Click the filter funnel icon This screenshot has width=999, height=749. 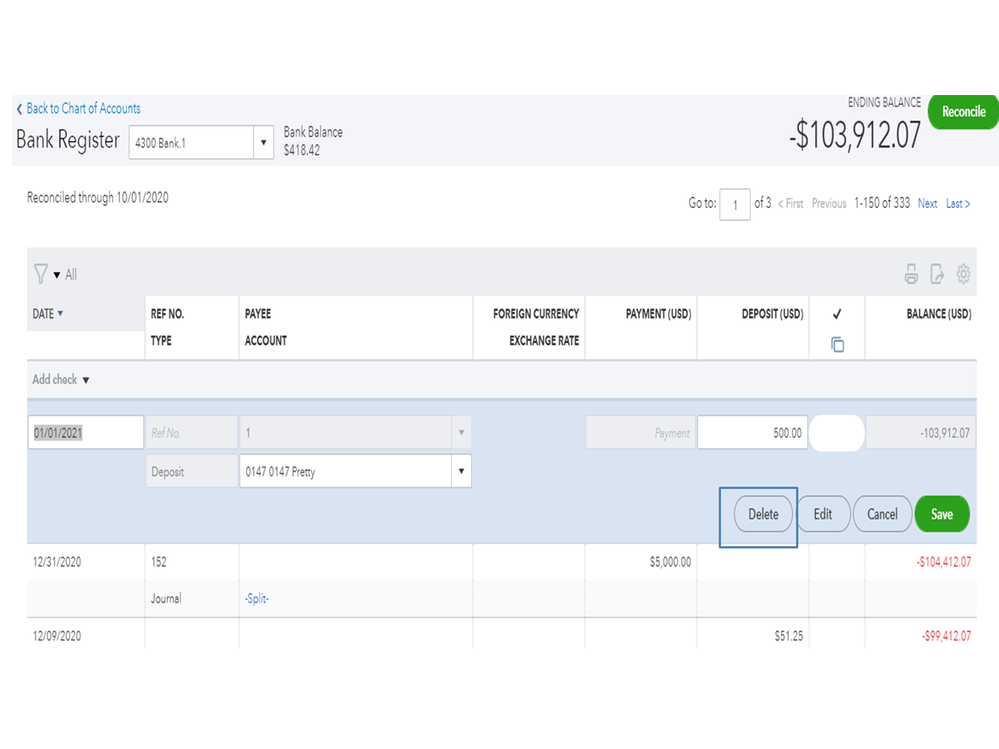[x=41, y=274]
